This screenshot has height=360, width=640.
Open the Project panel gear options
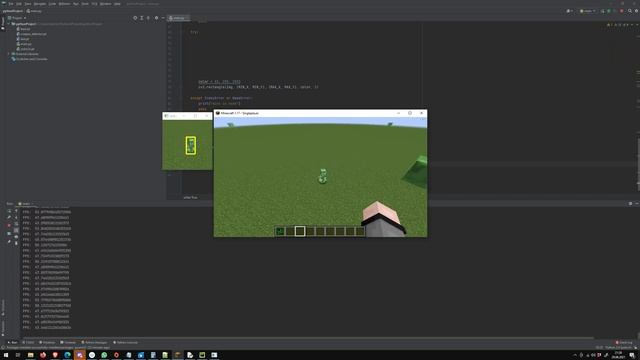(156, 18)
